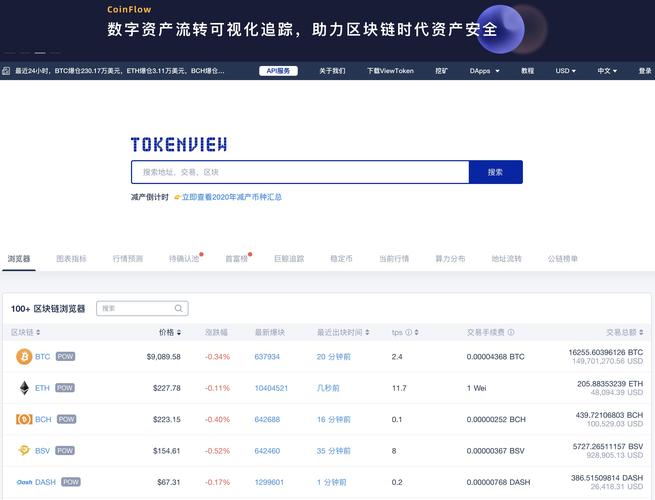Click the CoinFlow banner title
The height and width of the screenshot is (500, 655).
pyautogui.click(x=129, y=10)
